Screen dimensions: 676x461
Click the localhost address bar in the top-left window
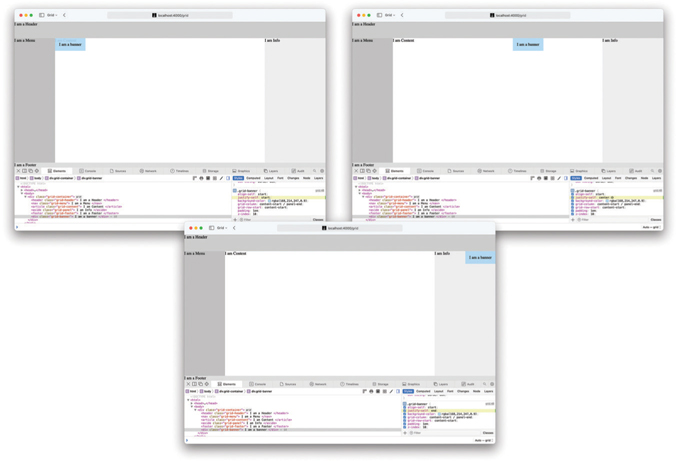(171, 15)
